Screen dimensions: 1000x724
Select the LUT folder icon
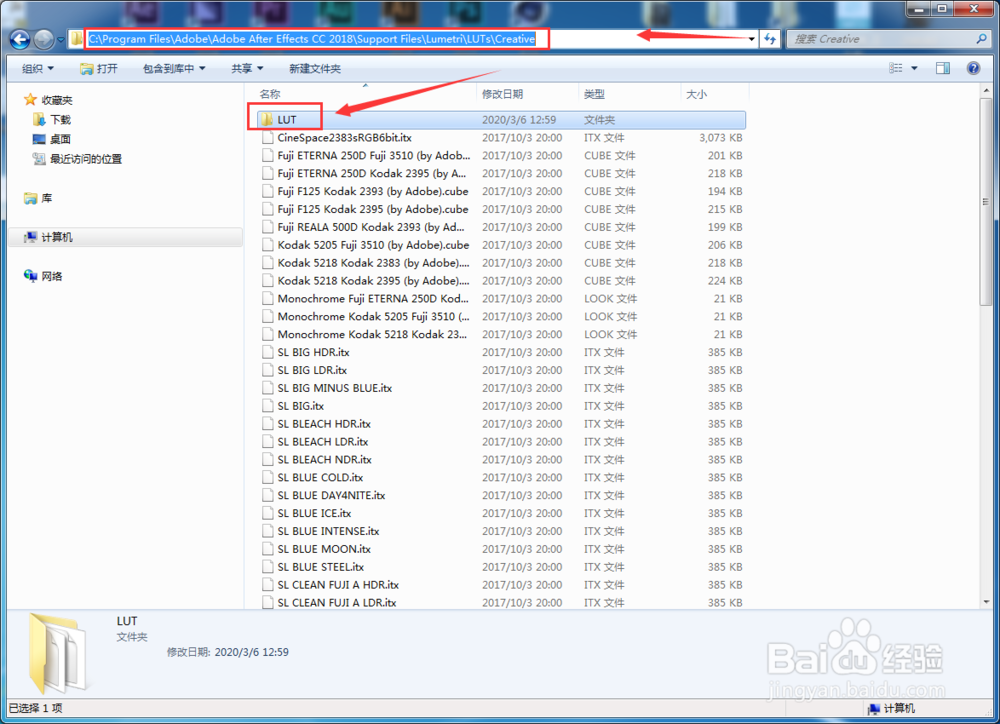[x=267, y=119]
